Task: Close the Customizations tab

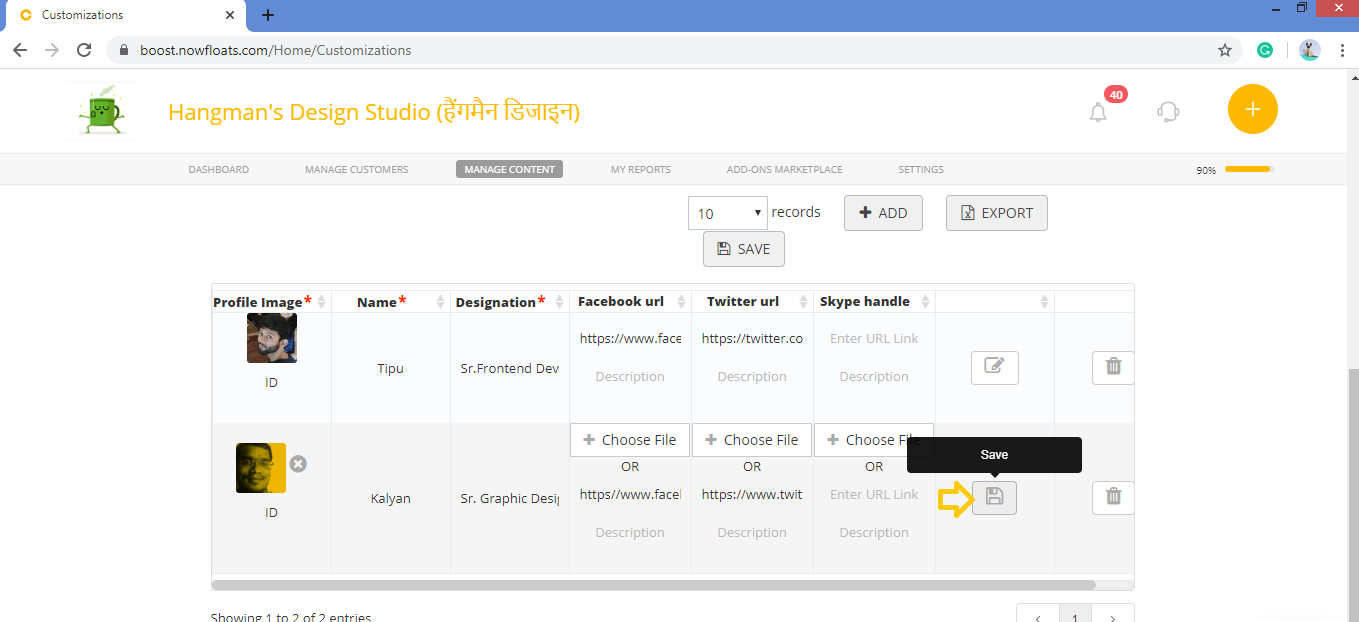Action: [230, 15]
